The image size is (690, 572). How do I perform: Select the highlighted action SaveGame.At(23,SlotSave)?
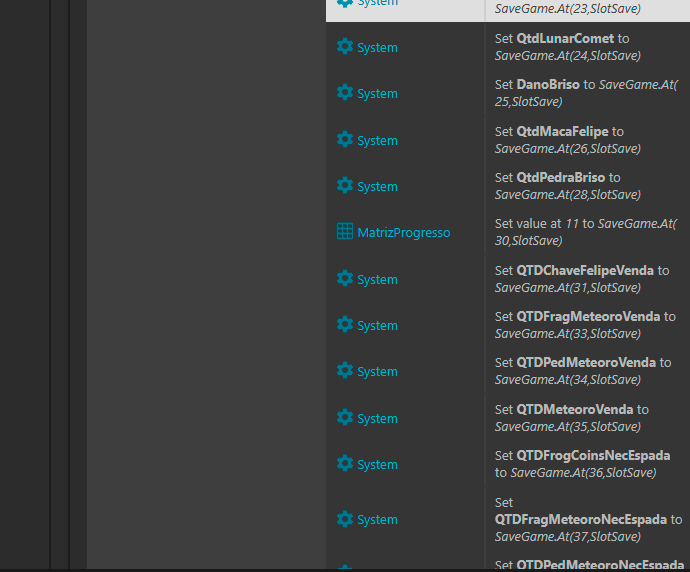(568, 8)
